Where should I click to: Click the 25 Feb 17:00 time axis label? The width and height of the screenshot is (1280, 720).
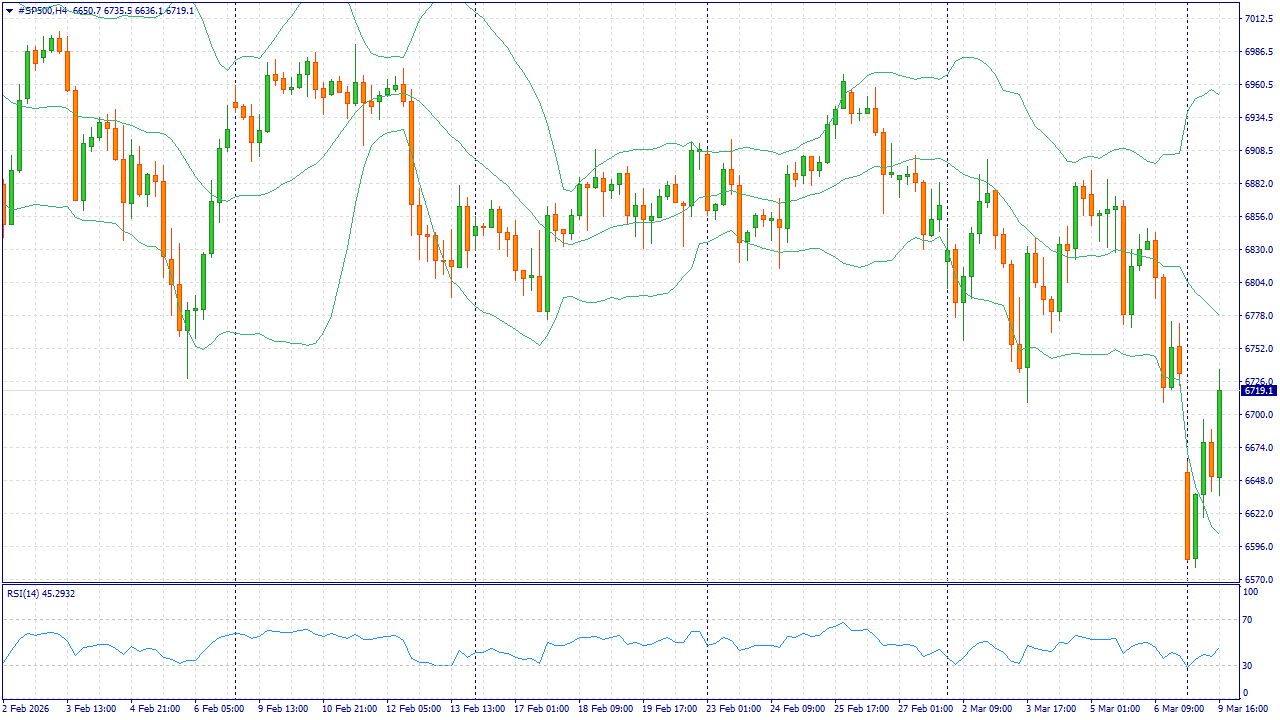coord(863,709)
